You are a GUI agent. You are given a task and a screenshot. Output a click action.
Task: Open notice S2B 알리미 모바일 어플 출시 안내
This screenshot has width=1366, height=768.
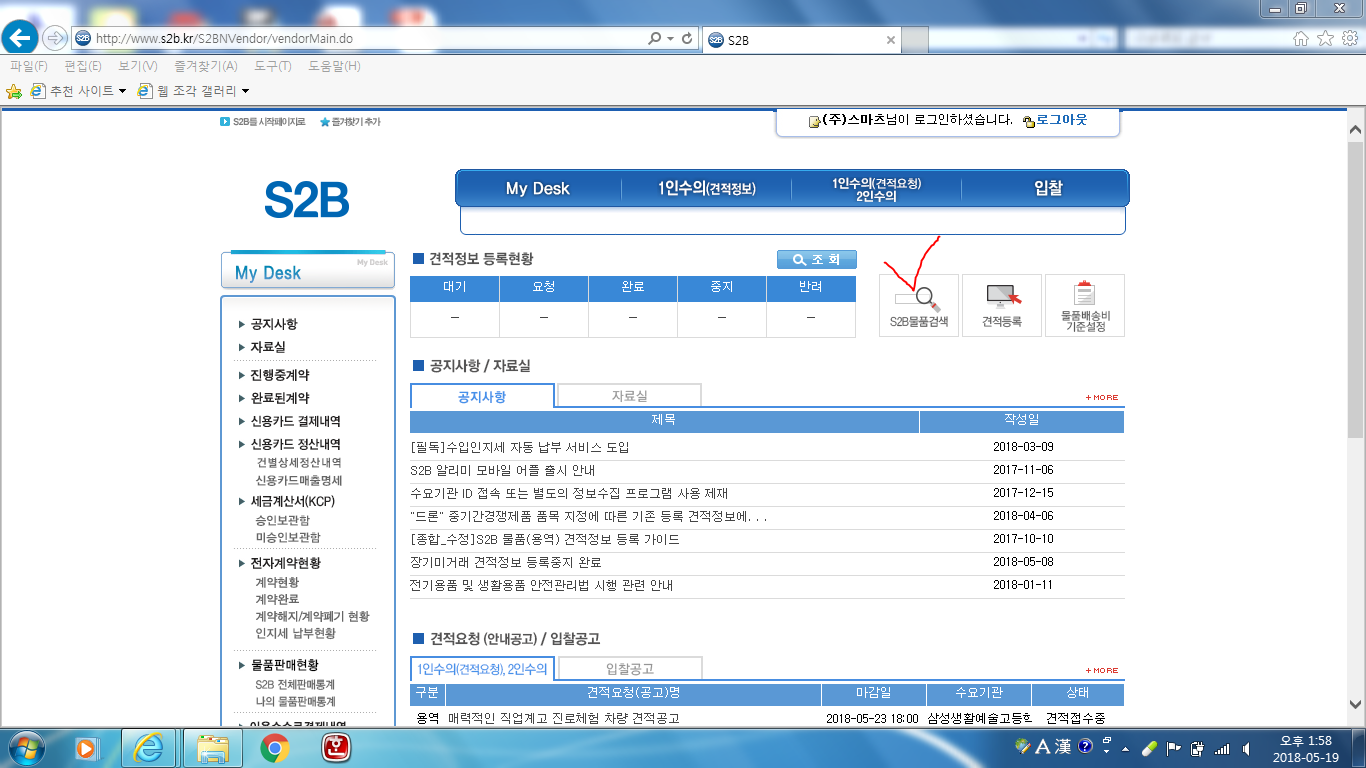click(x=503, y=470)
